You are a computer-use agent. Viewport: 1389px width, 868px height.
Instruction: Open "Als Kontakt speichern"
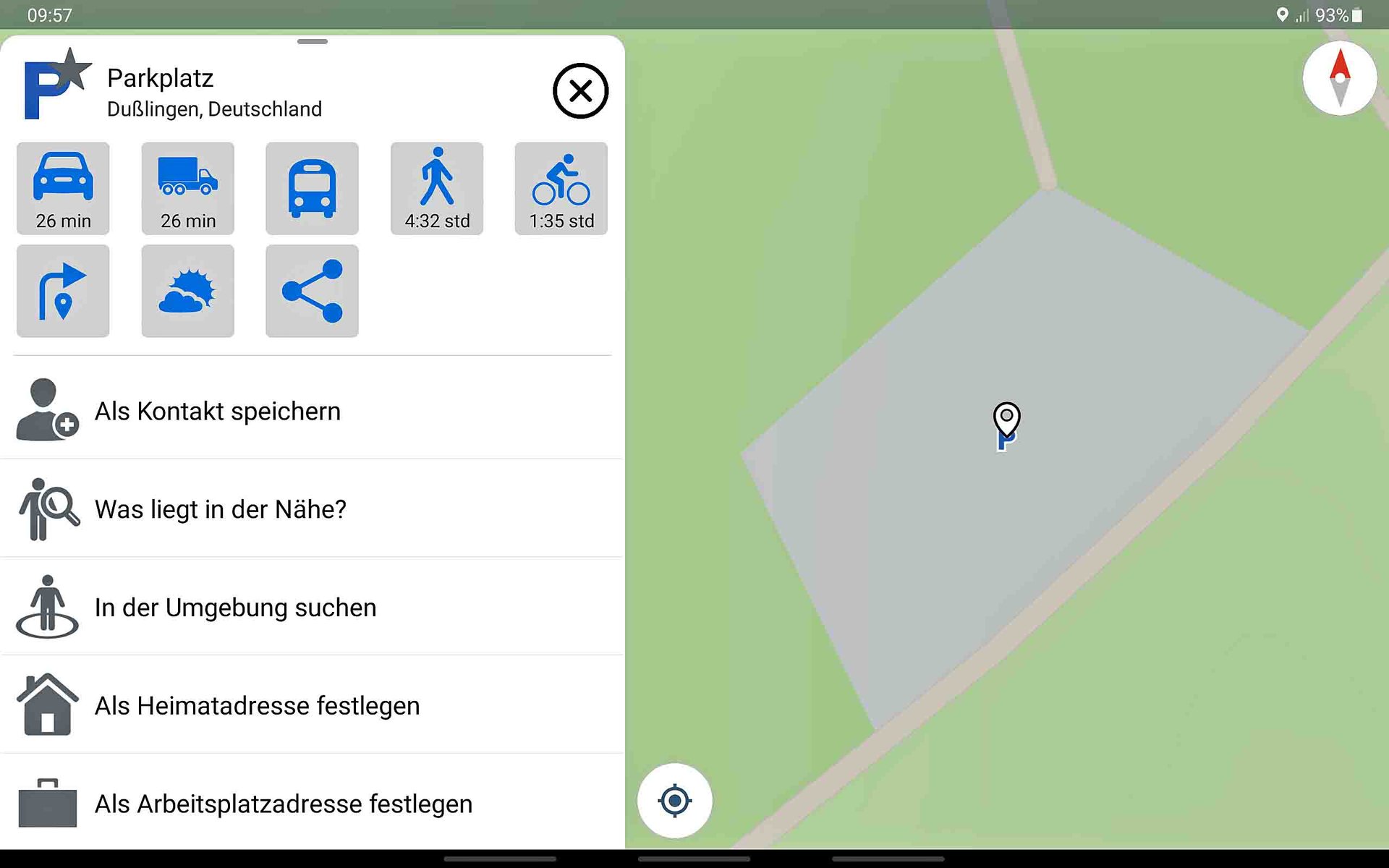(x=313, y=411)
